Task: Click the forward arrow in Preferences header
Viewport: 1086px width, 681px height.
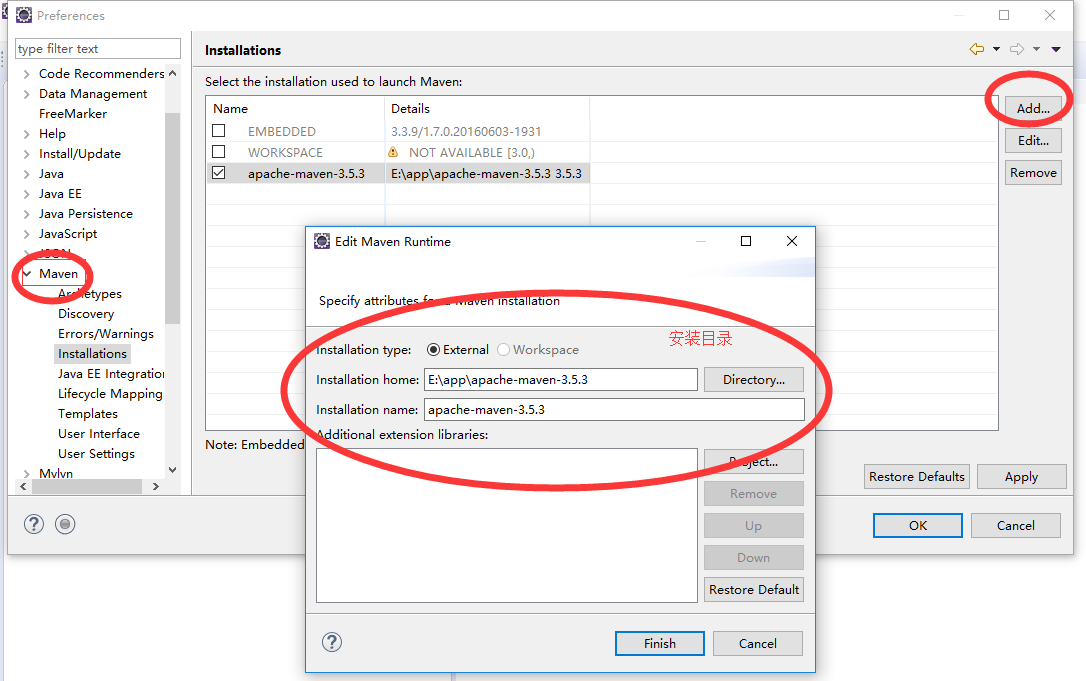Action: (x=1017, y=49)
